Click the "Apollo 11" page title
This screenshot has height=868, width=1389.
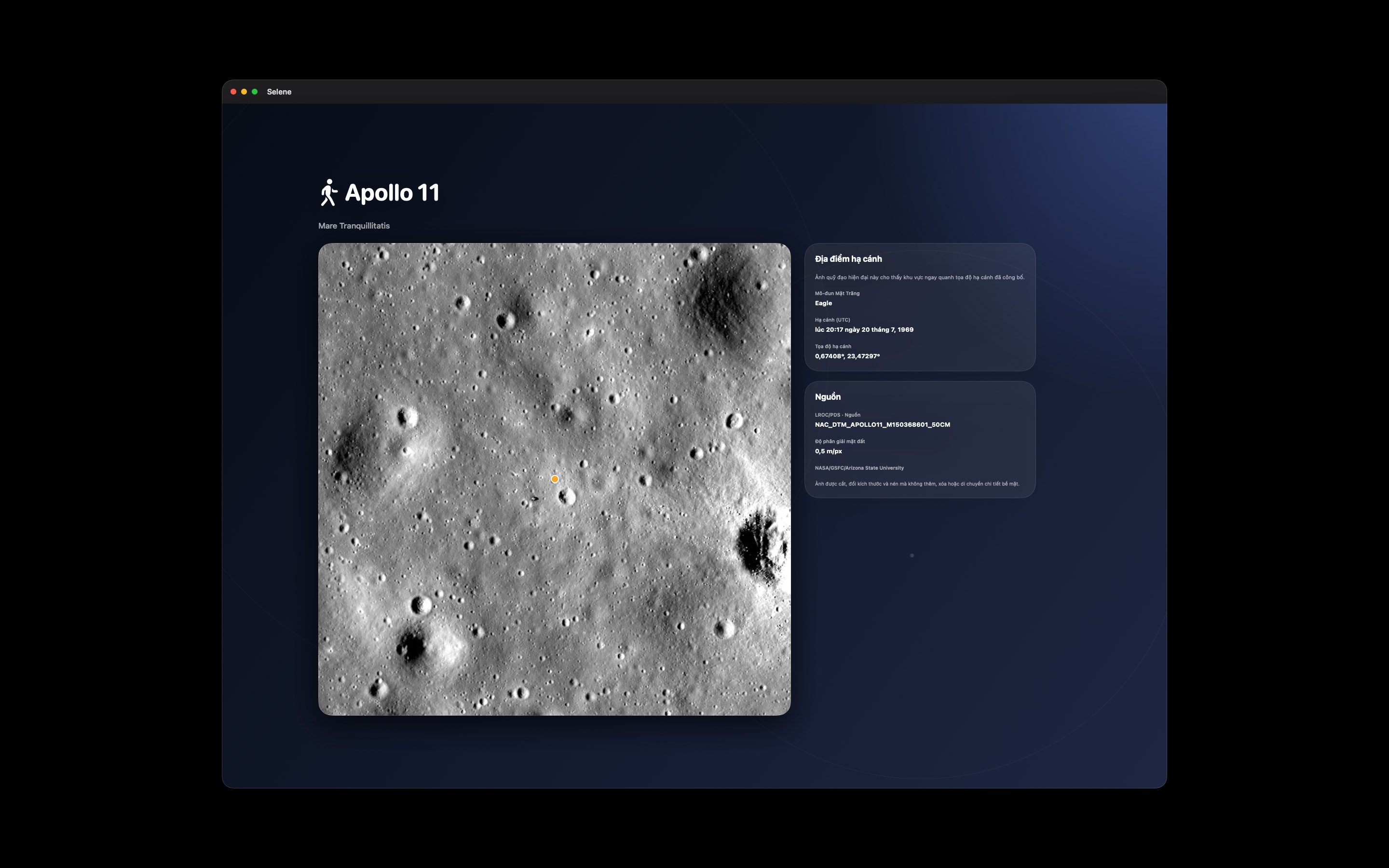(x=392, y=193)
